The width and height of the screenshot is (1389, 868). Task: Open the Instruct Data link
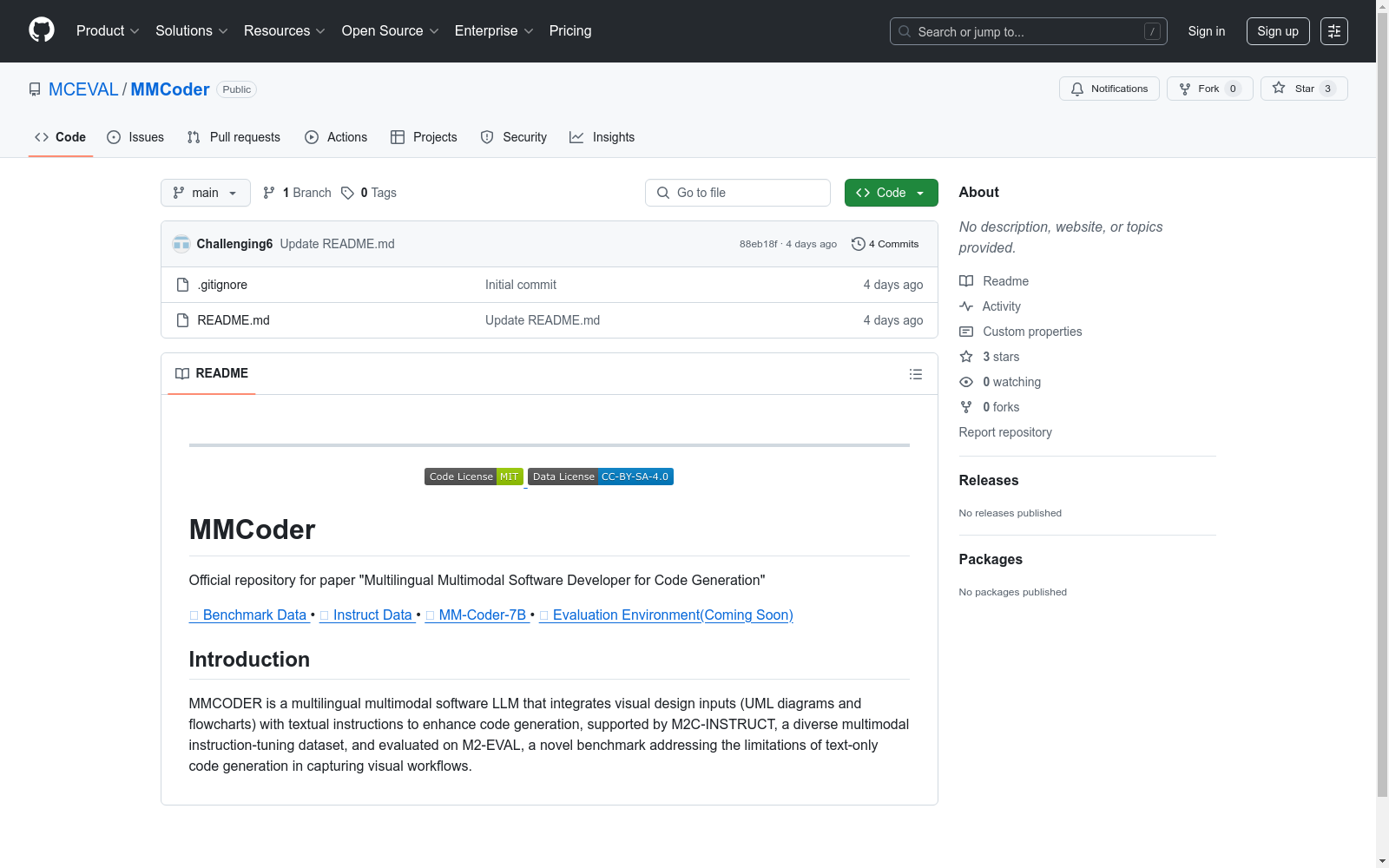367,615
